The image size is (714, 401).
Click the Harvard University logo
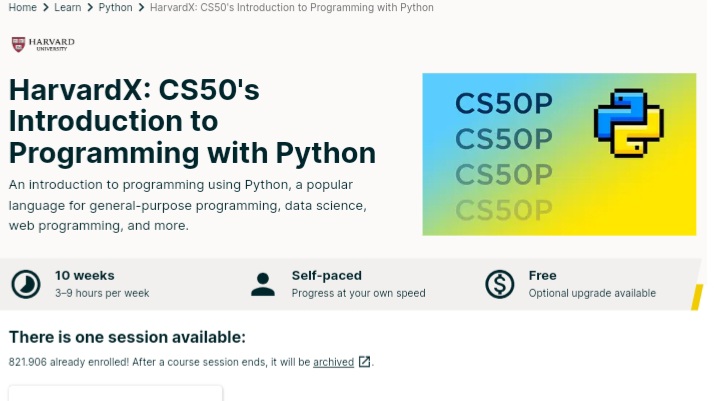[42, 45]
